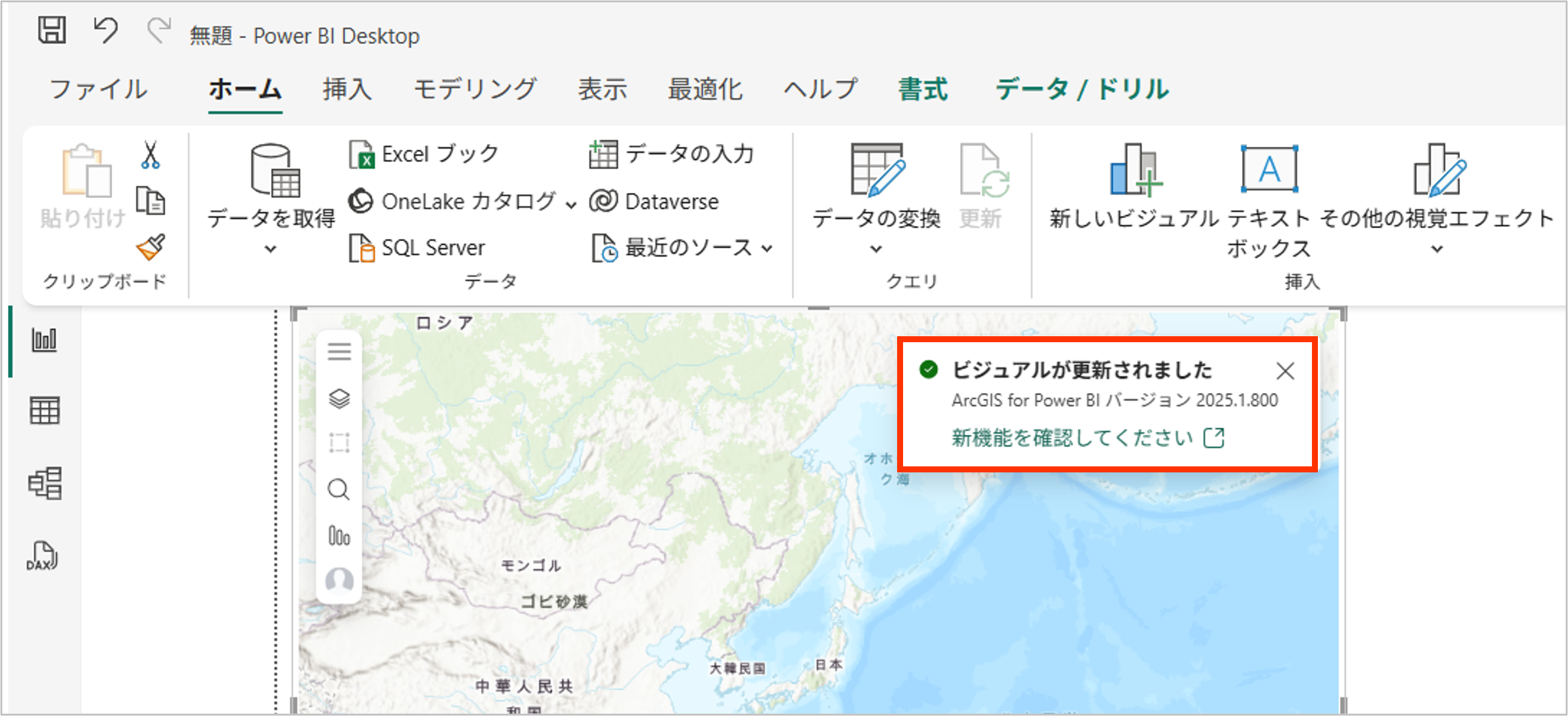
Task: Expand データの変換 dropdown chevron
Action: click(x=876, y=248)
